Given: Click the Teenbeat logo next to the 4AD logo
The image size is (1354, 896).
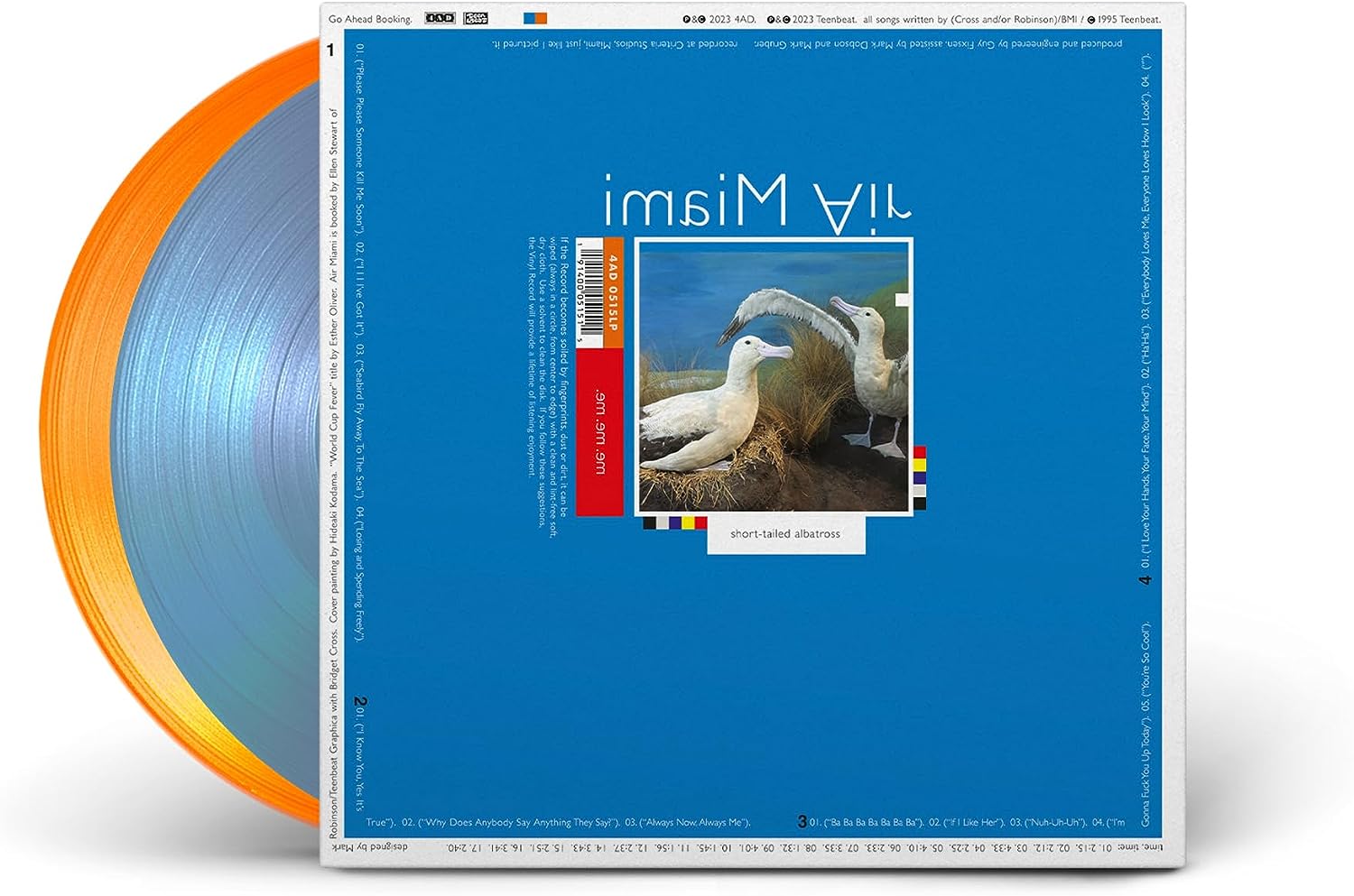Looking at the screenshot, I should tap(476, 18).
